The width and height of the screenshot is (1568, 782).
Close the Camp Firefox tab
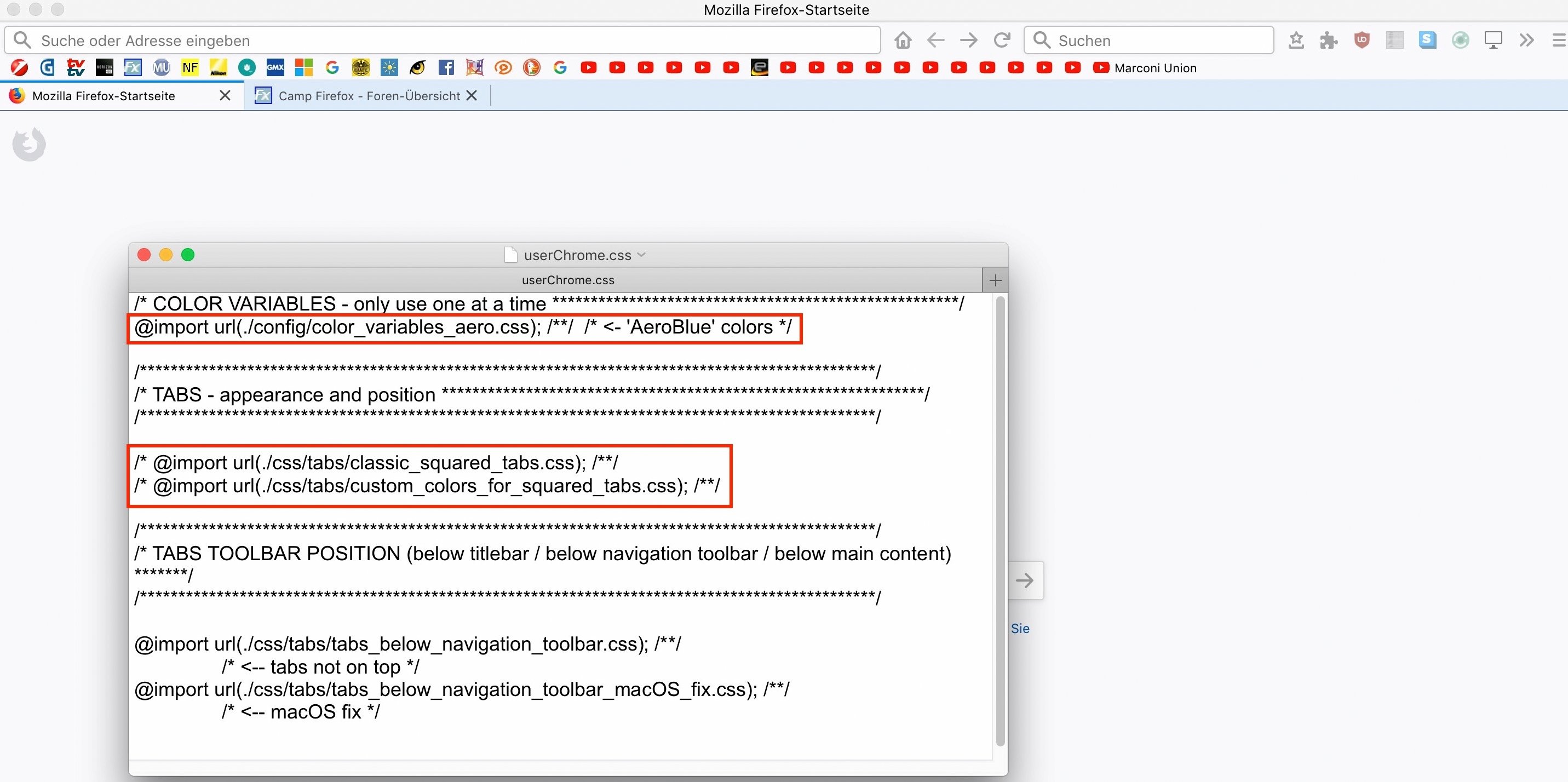click(x=471, y=95)
